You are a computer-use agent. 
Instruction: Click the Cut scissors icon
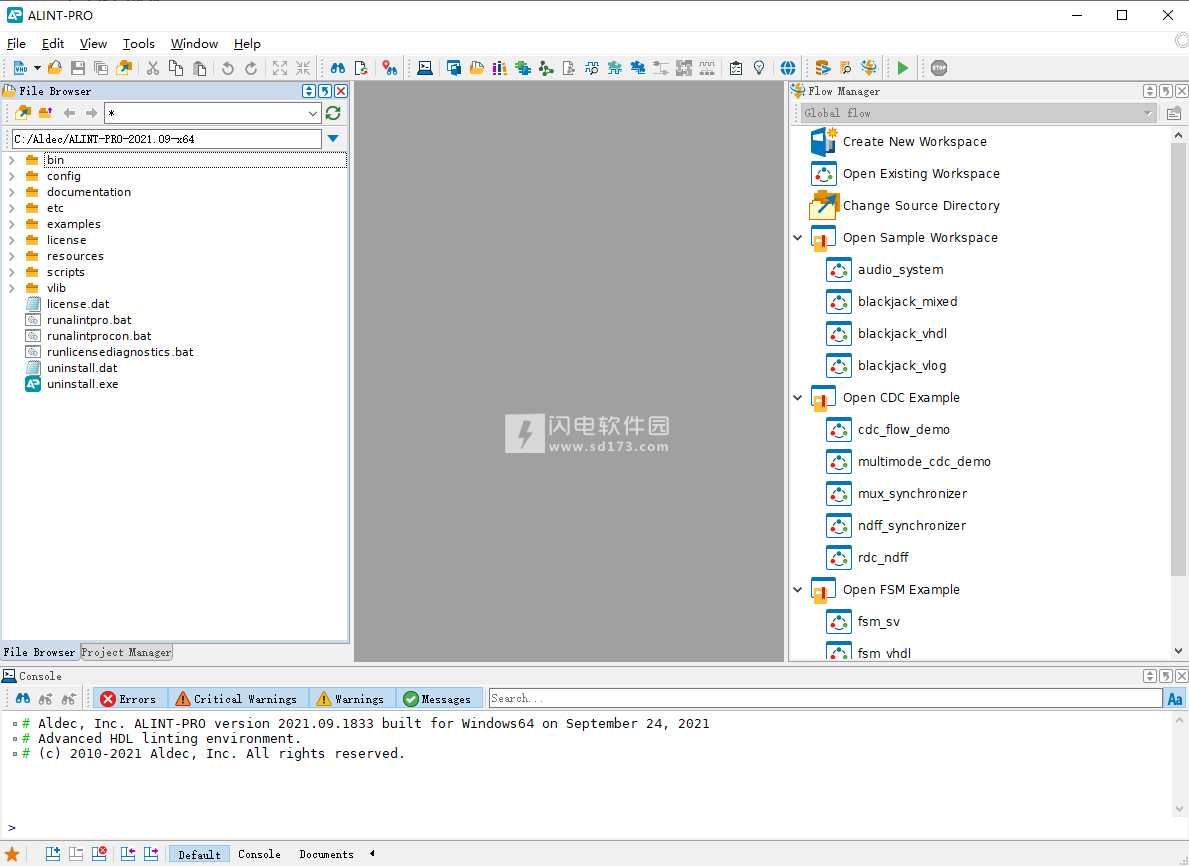[x=153, y=68]
